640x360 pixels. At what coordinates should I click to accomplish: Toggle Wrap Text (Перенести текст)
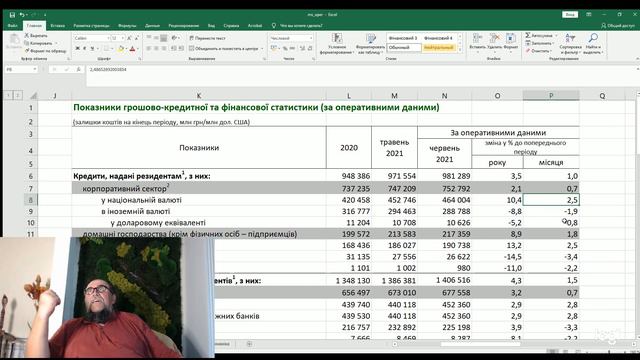(207, 38)
